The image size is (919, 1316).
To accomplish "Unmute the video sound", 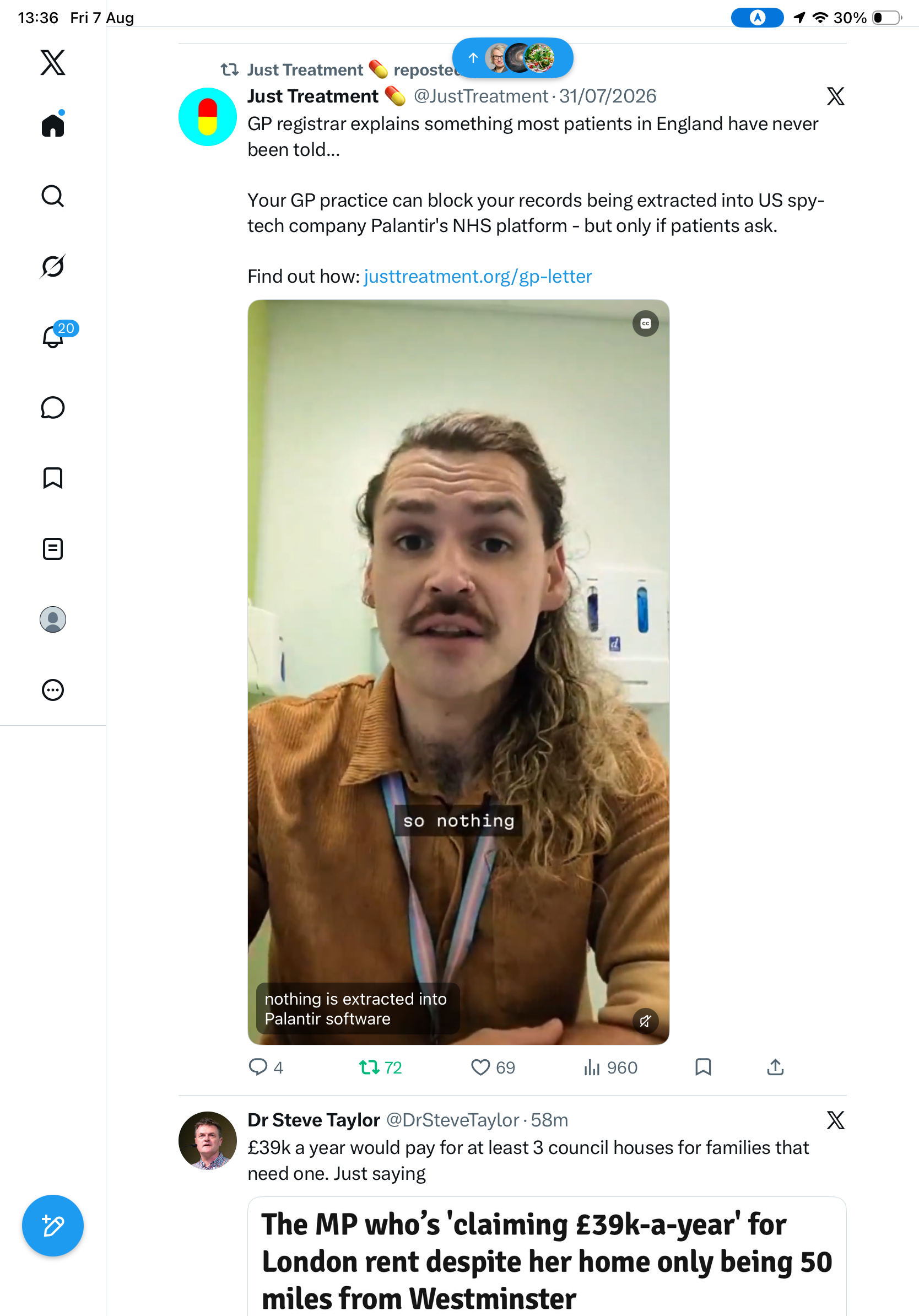I will 645,1021.
